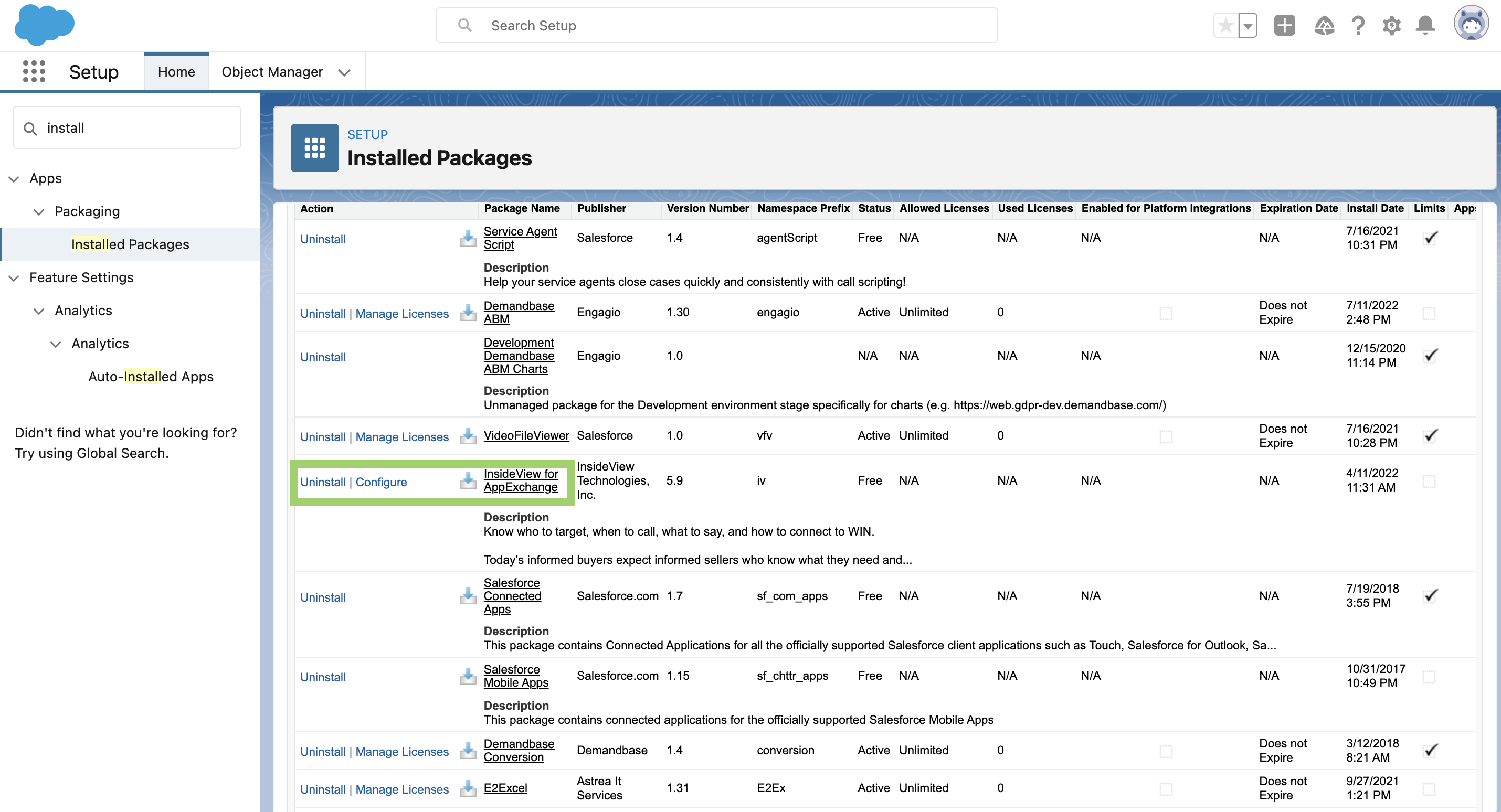Screen dimensions: 1501x812
Task: Open the Demandbase Conversion package link
Action: tap(519, 751)
